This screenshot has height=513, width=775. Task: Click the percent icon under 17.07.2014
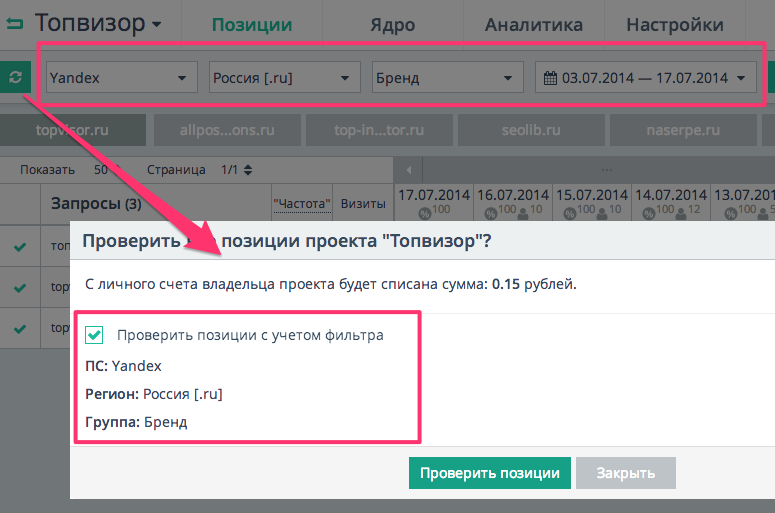tap(425, 213)
